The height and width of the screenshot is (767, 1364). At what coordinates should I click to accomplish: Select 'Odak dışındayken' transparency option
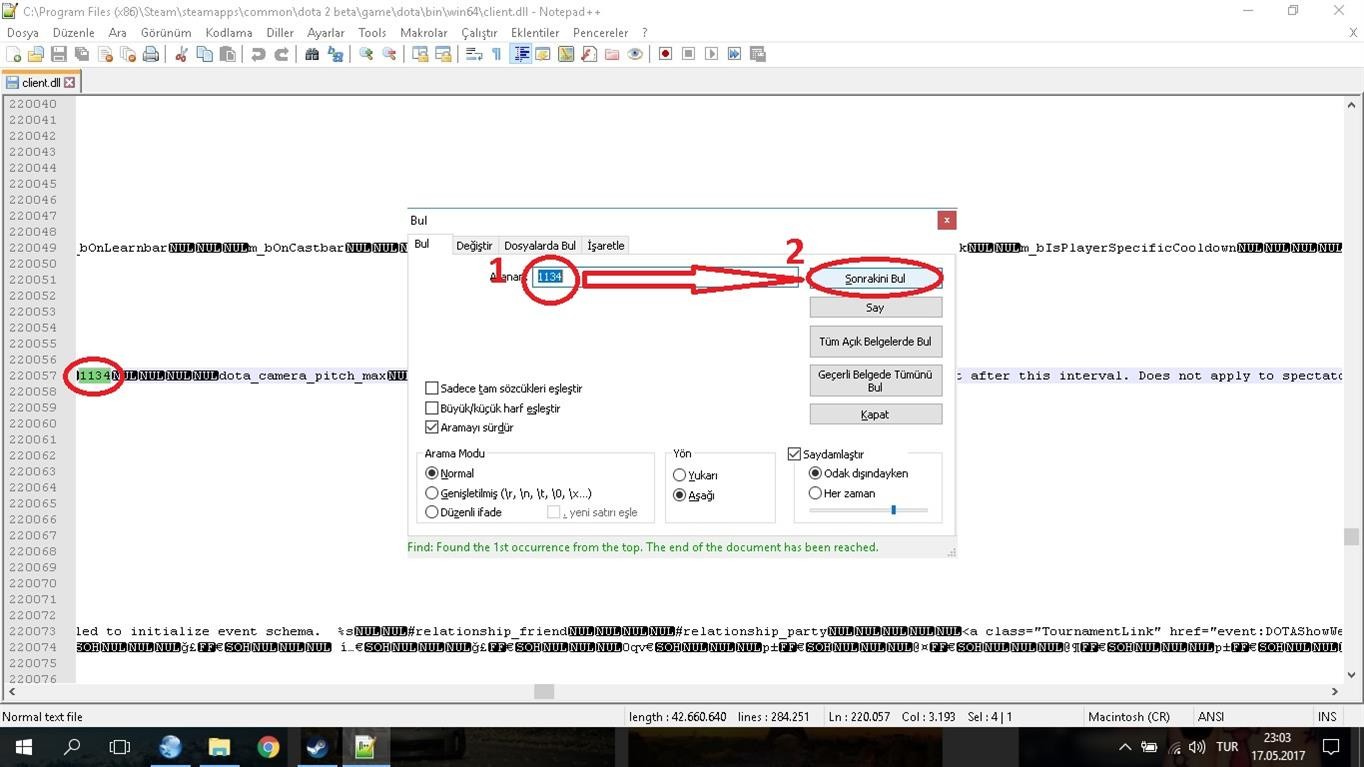tap(815, 473)
